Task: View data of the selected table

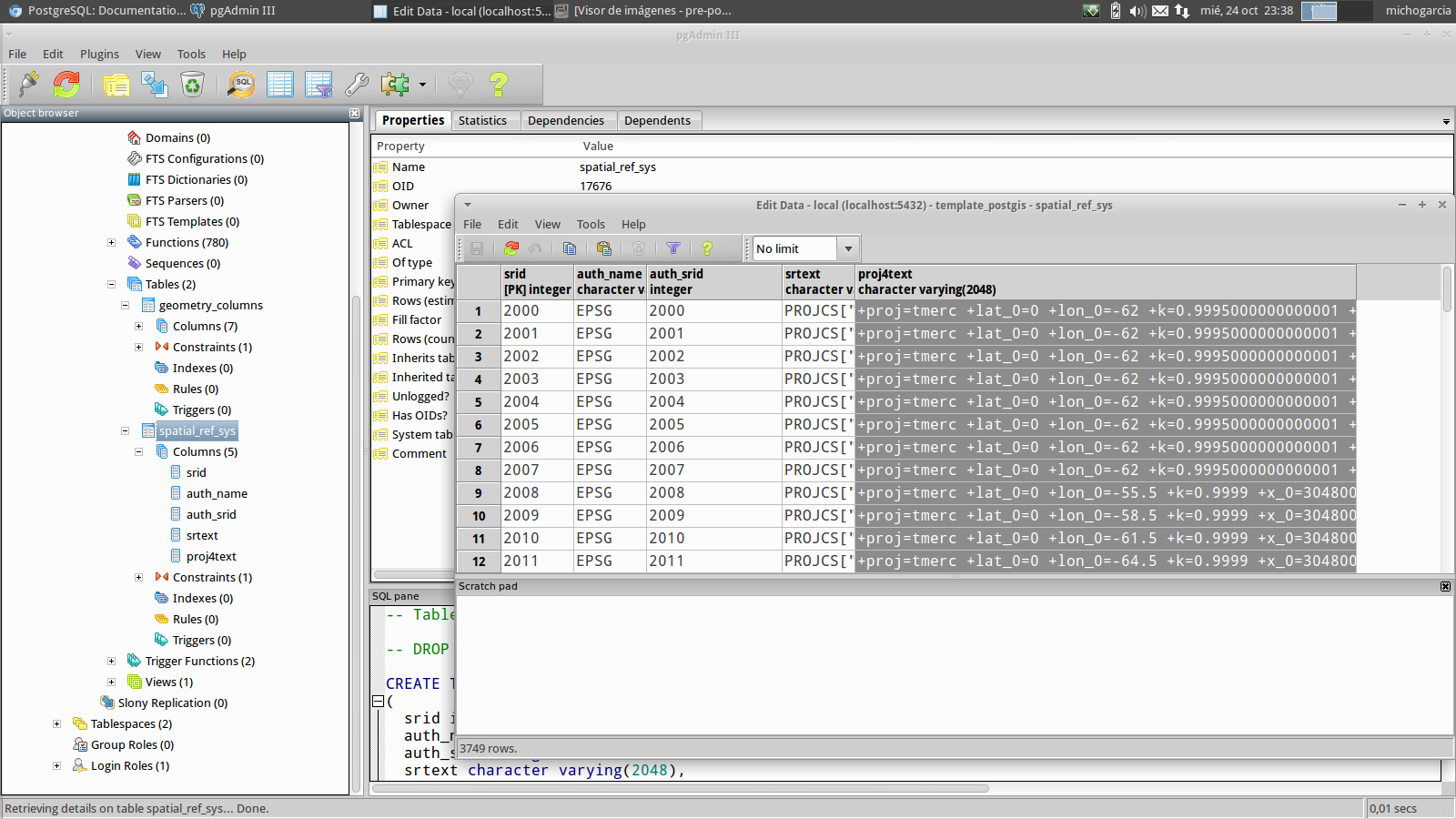Action: (280, 85)
